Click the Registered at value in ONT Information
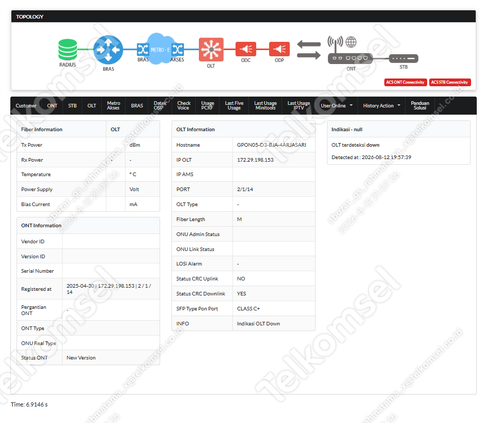The image size is (500, 423). pyautogui.click(x=109, y=289)
